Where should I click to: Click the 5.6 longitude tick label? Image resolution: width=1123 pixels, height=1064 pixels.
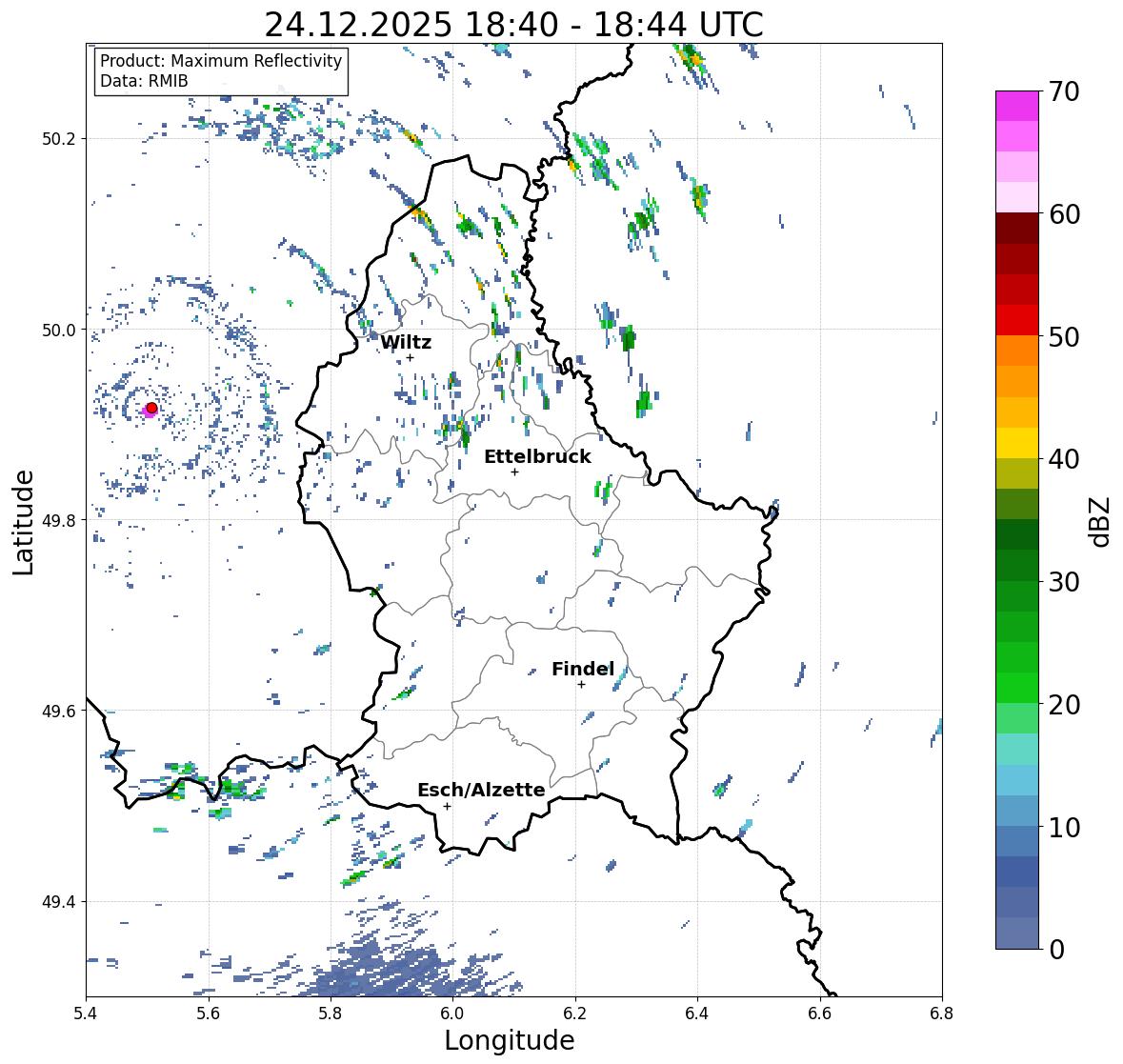pos(209,1014)
